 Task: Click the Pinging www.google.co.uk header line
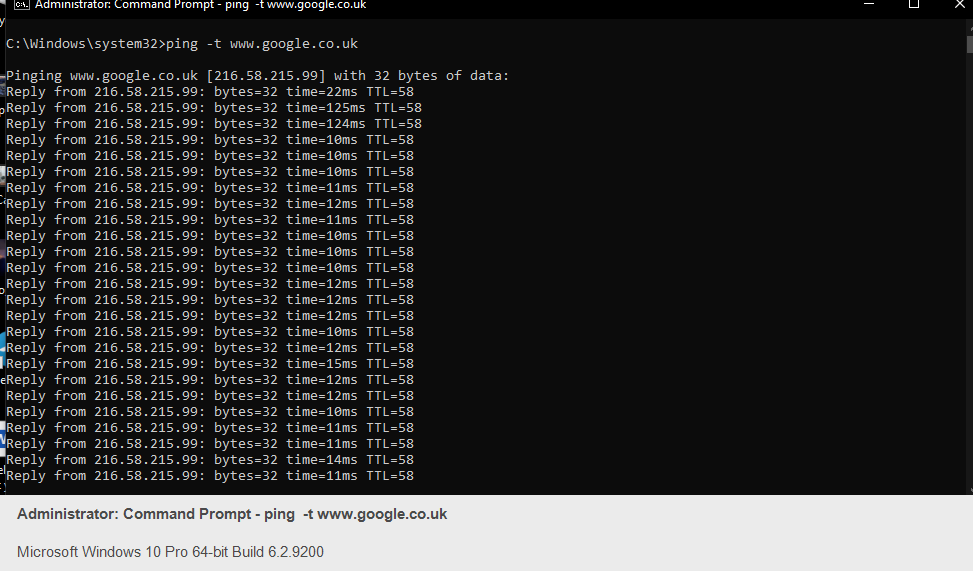pyautogui.click(x=258, y=76)
